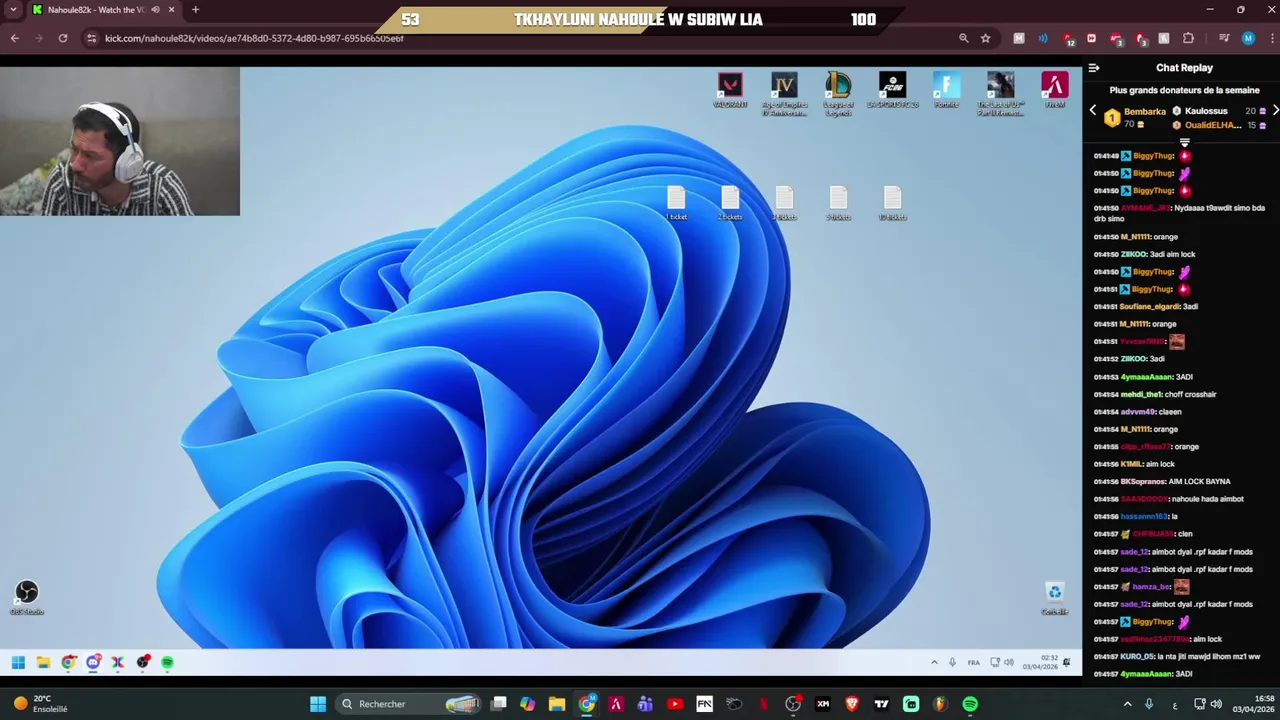The image size is (1280, 720).
Task: Open Brave browser from the taskbar
Action: tap(852, 704)
